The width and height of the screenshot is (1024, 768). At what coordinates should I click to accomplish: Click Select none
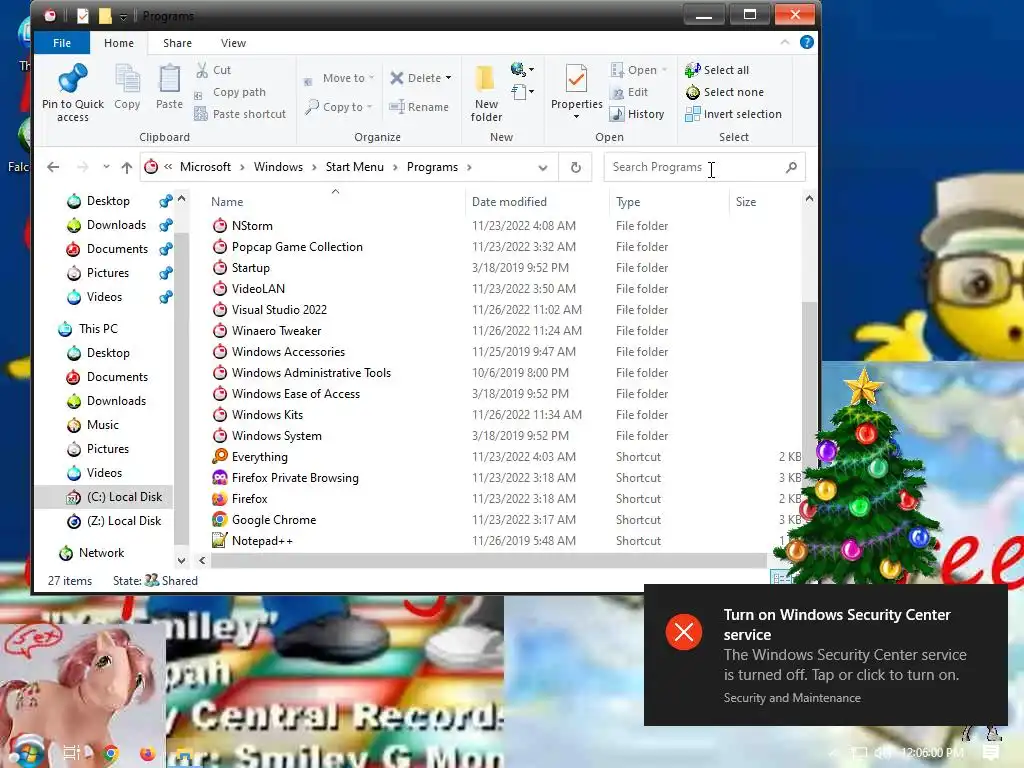pos(724,92)
